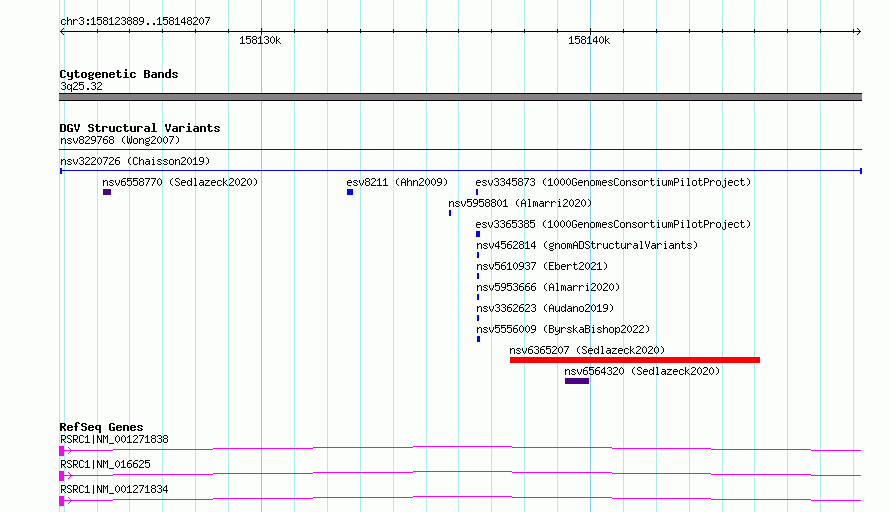Viewport: 890px width, 512px height.
Task: Click the RefSeq Genes track title
Action: tap(101, 427)
